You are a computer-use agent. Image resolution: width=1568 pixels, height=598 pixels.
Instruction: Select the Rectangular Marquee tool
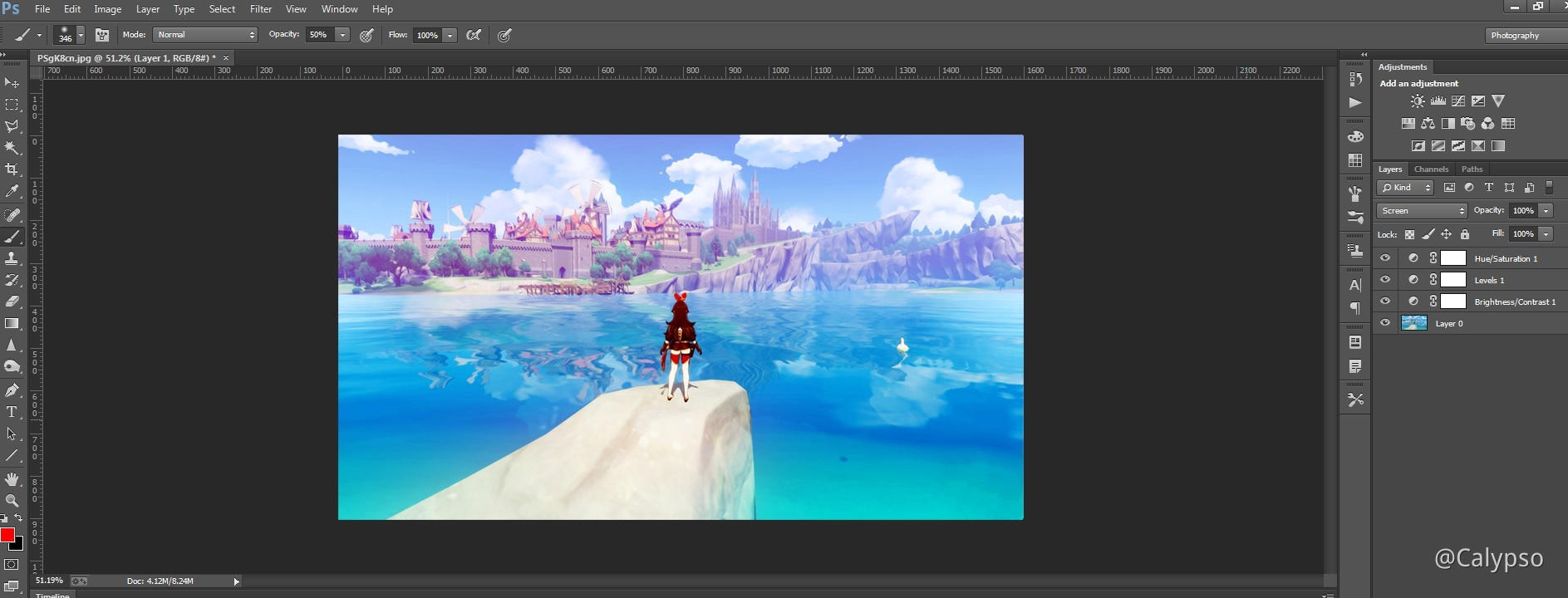(12, 105)
